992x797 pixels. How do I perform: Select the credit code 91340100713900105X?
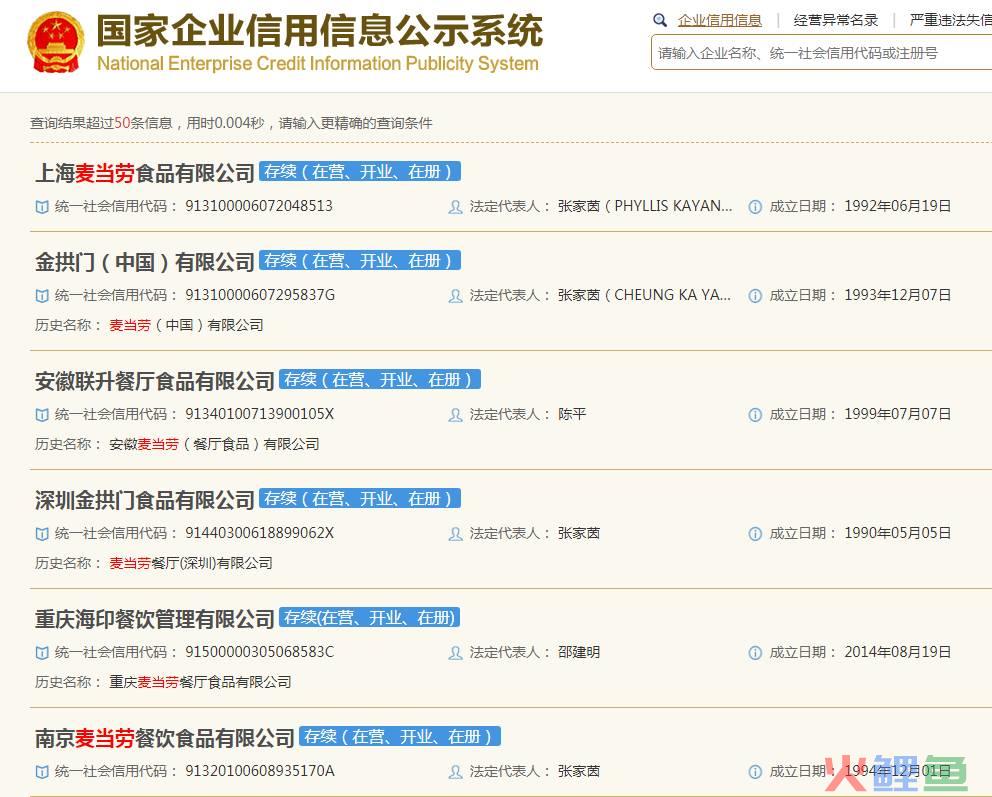pos(259,414)
